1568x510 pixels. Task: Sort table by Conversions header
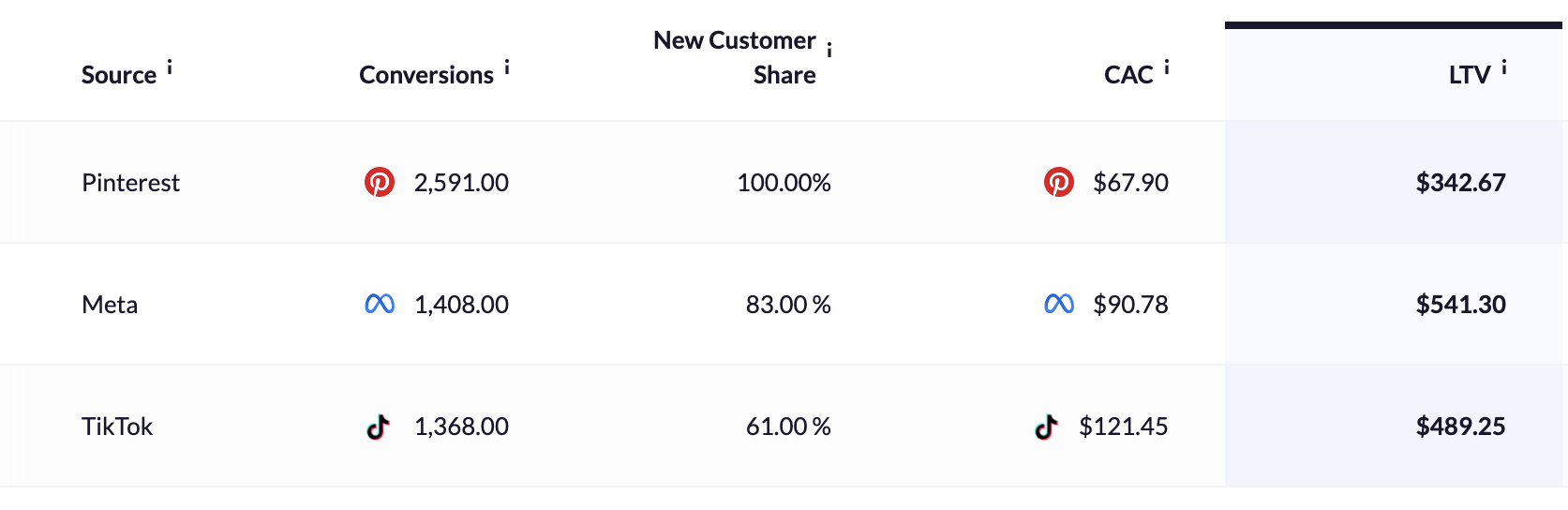426,75
